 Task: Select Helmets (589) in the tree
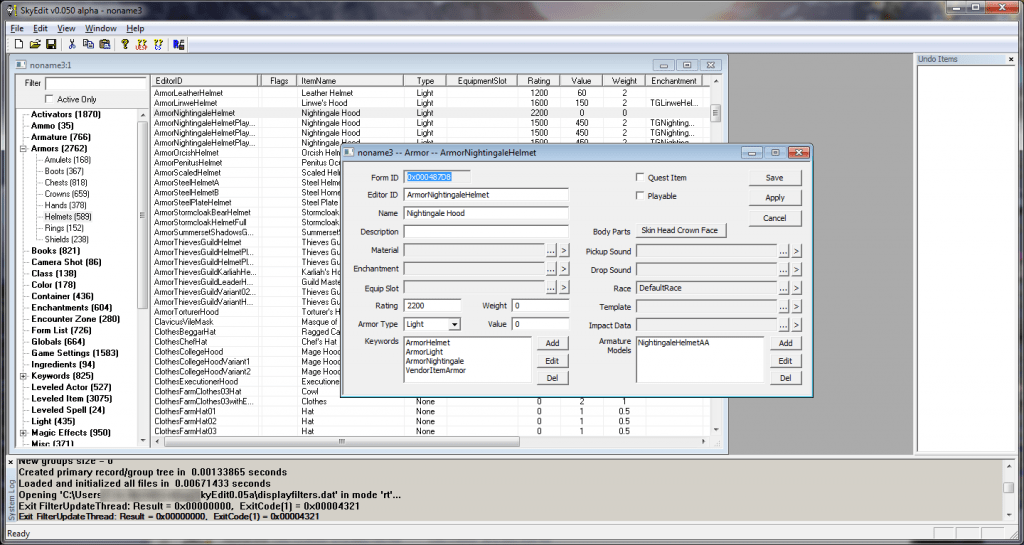point(68,217)
